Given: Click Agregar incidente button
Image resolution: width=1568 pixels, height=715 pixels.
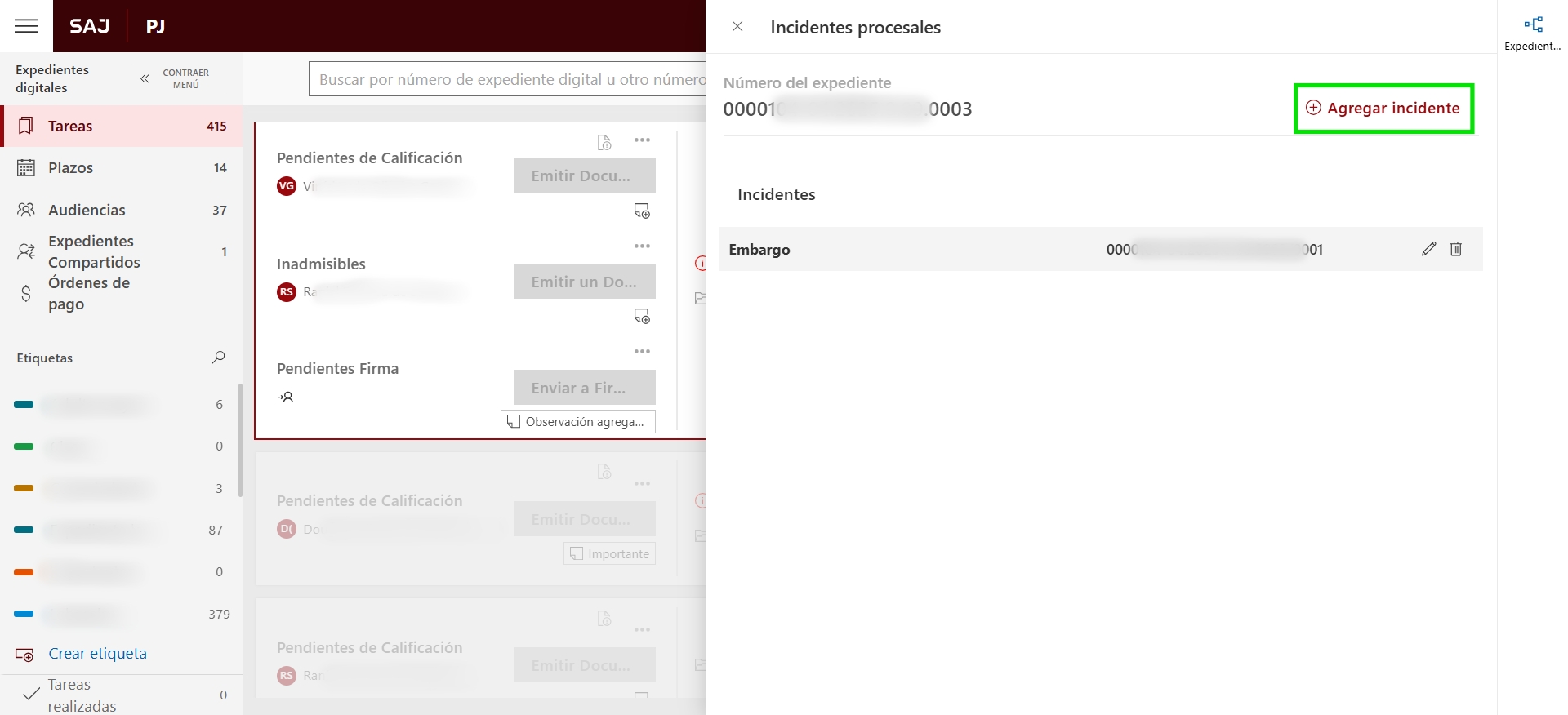Looking at the screenshot, I should tap(1383, 109).
